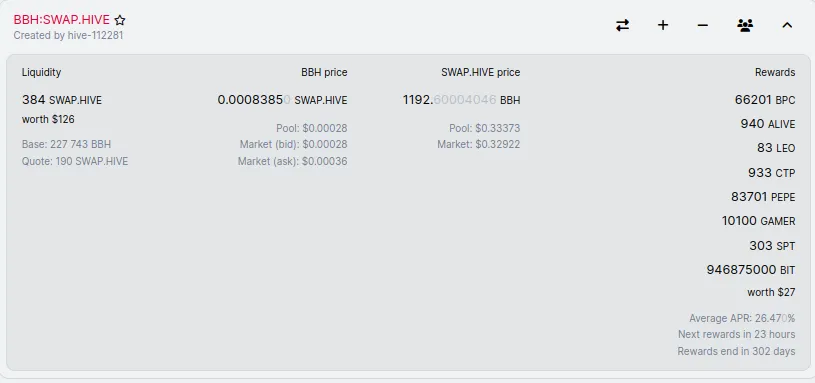815x383 pixels.
Task: Favorite the pool with the star icon
Action: point(120,20)
